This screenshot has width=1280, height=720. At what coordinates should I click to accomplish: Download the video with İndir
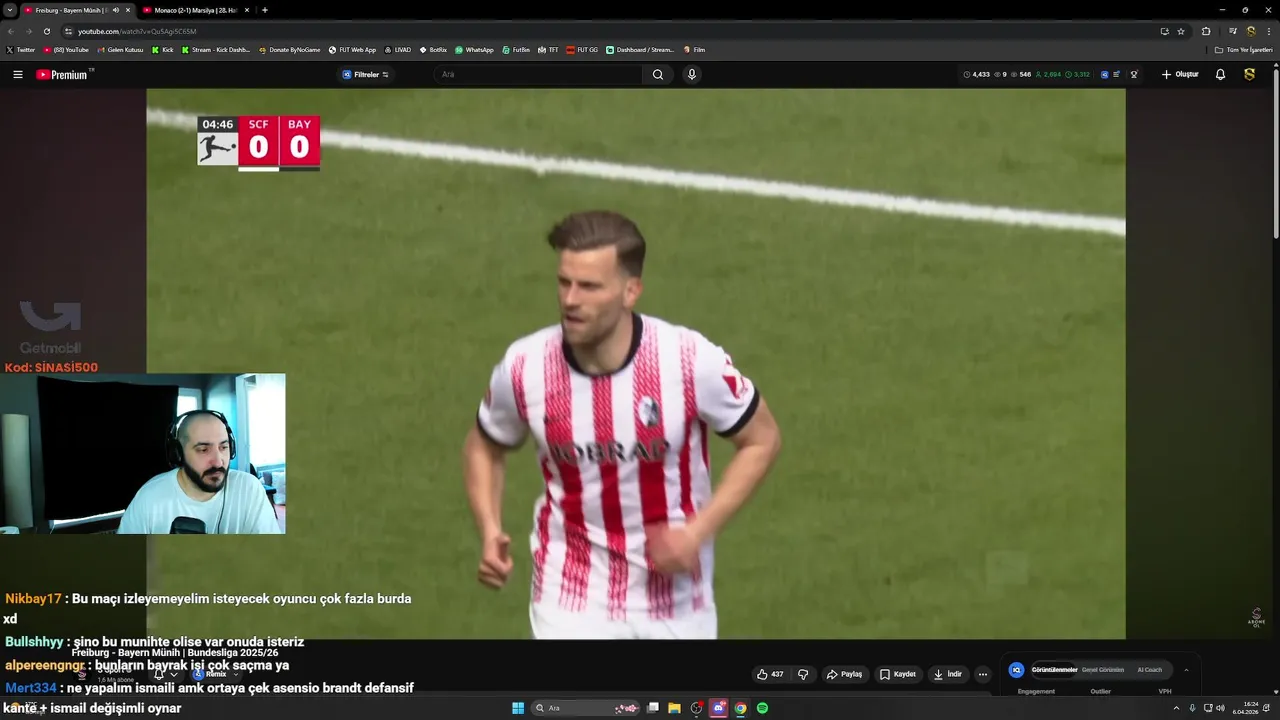(x=948, y=674)
